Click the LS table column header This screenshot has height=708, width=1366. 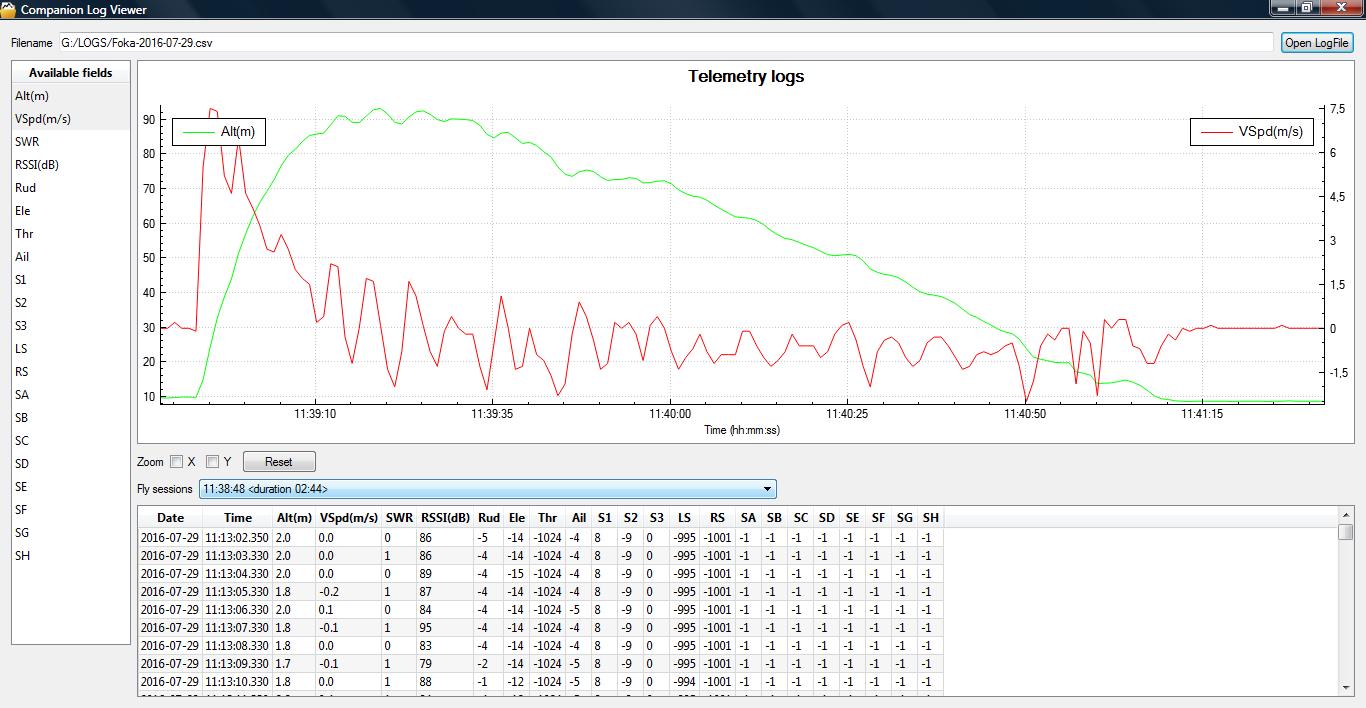[684, 518]
